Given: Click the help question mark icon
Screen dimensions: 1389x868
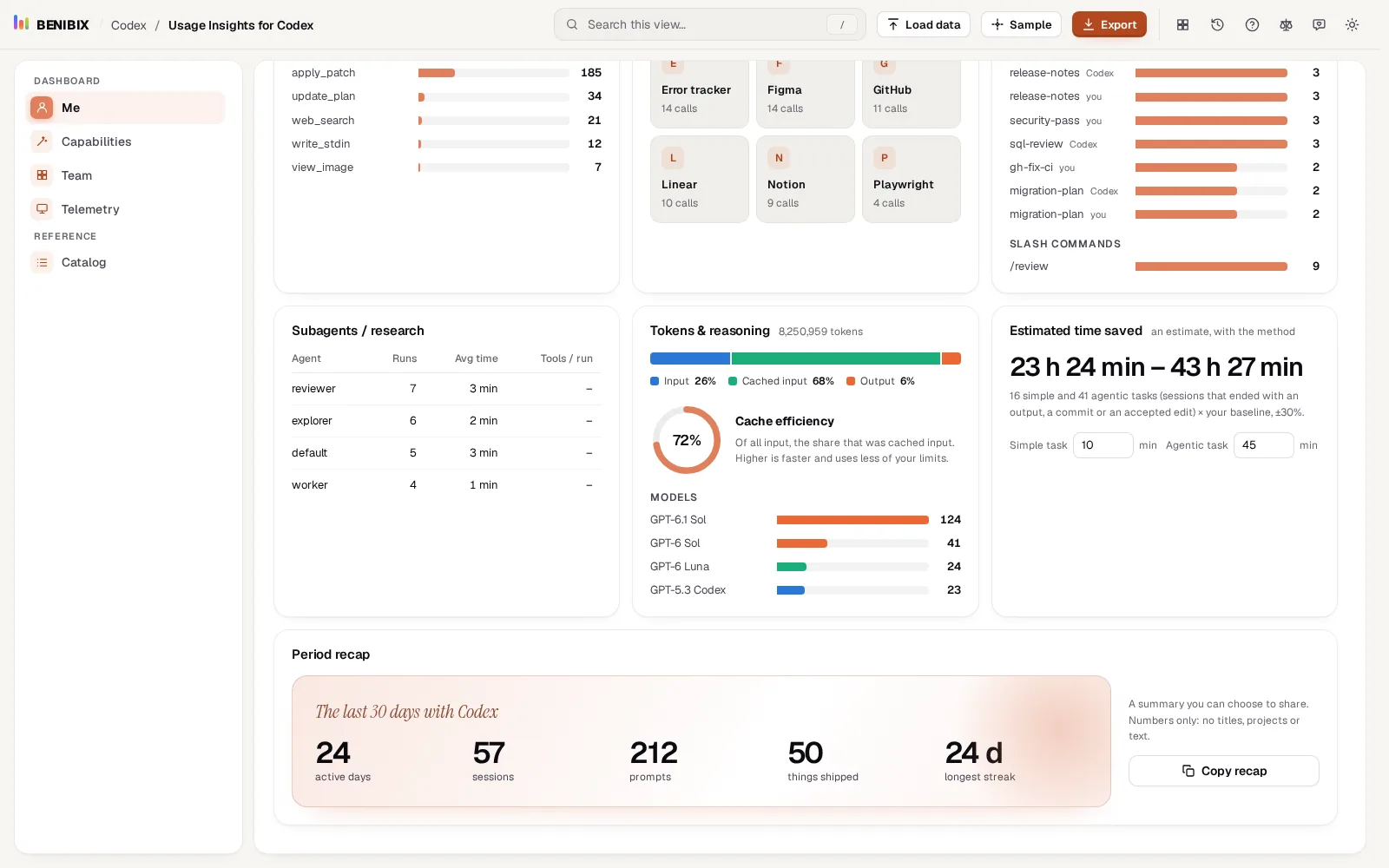Looking at the screenshot, I should [1252, 25].
